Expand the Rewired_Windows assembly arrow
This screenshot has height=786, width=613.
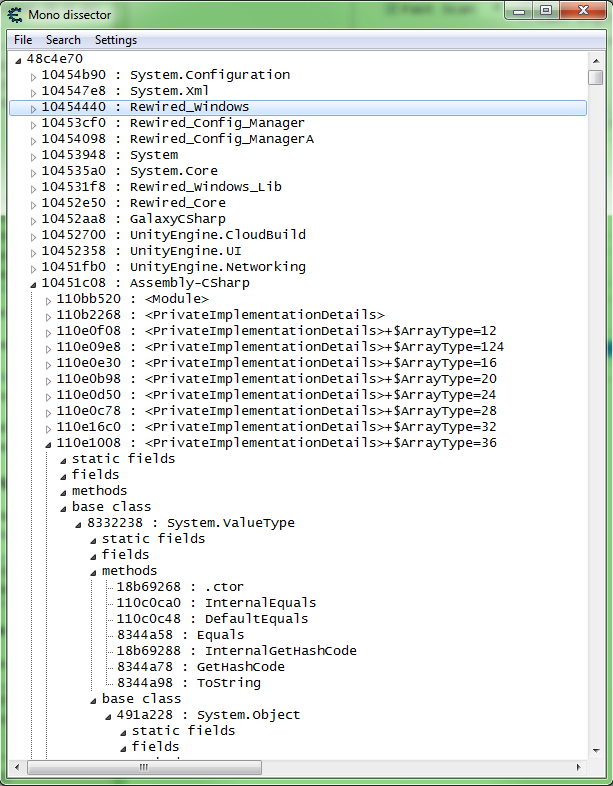point(33,108)
